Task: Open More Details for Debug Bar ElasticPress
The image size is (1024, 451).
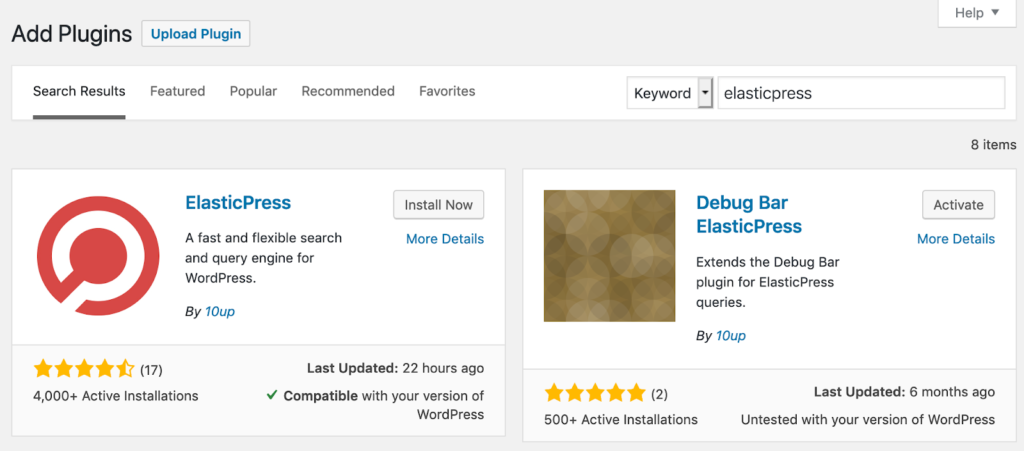Action: tap(956, 239)
